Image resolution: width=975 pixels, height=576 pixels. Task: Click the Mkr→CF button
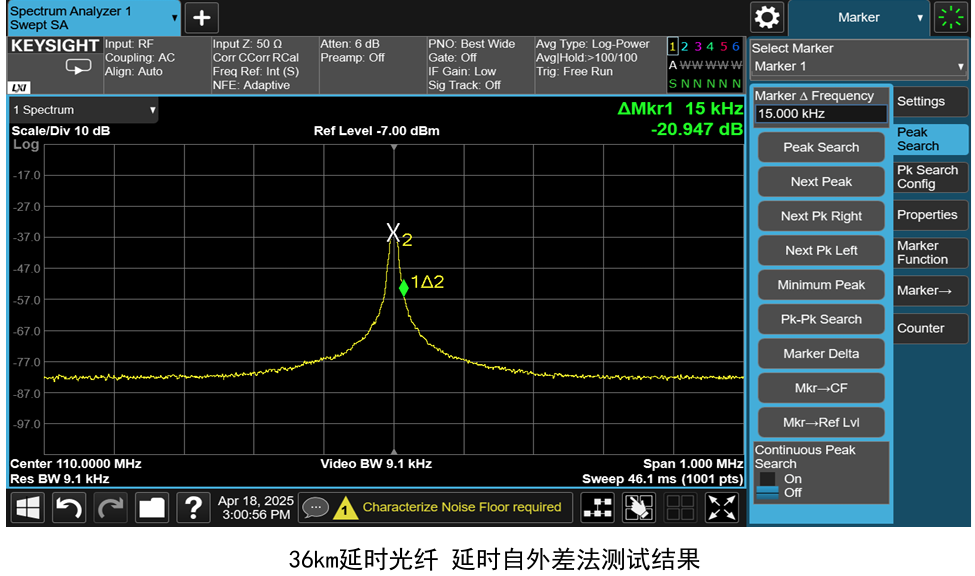[x=820, y=388]
